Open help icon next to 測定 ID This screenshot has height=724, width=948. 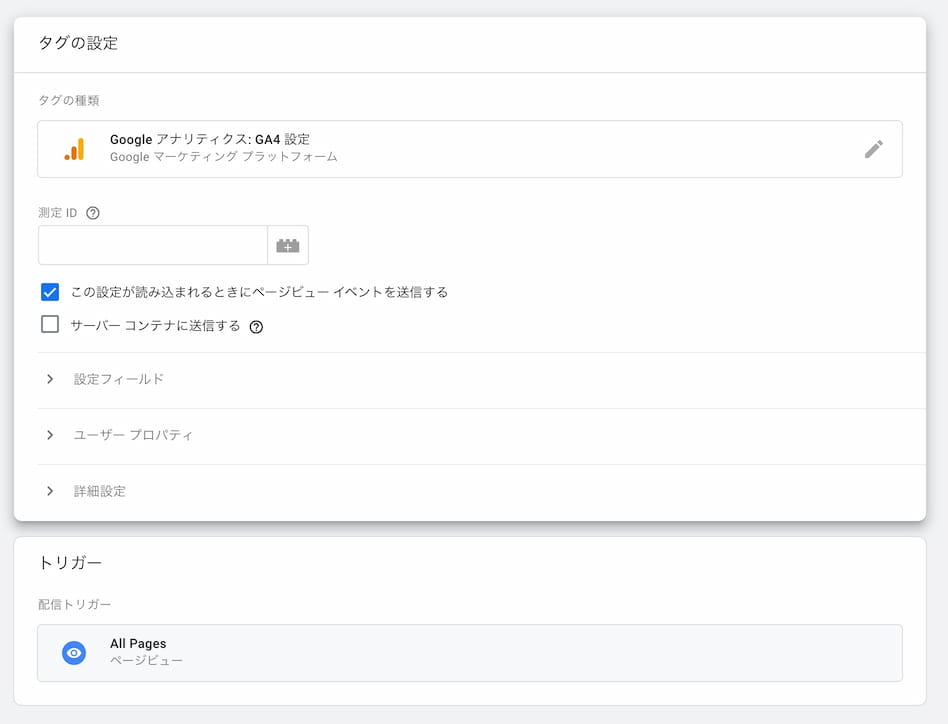coord(93,213)
